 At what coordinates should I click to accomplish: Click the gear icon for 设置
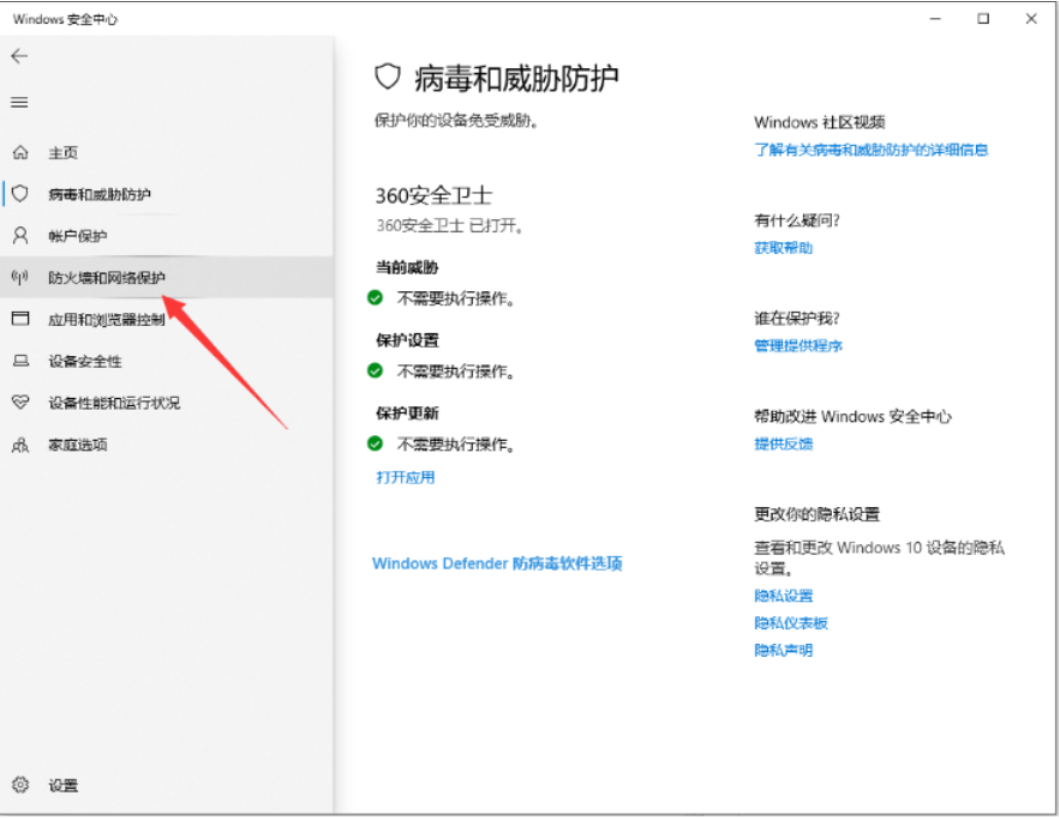coord(20,785)
